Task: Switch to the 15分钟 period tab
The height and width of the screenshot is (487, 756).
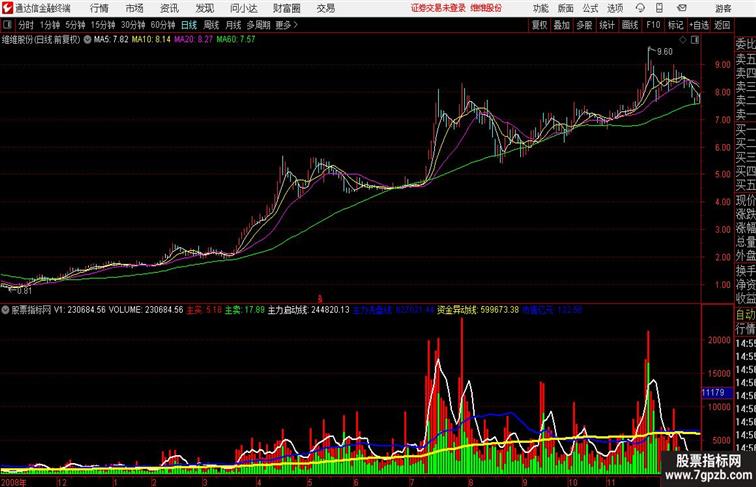Action: (103, 25)
